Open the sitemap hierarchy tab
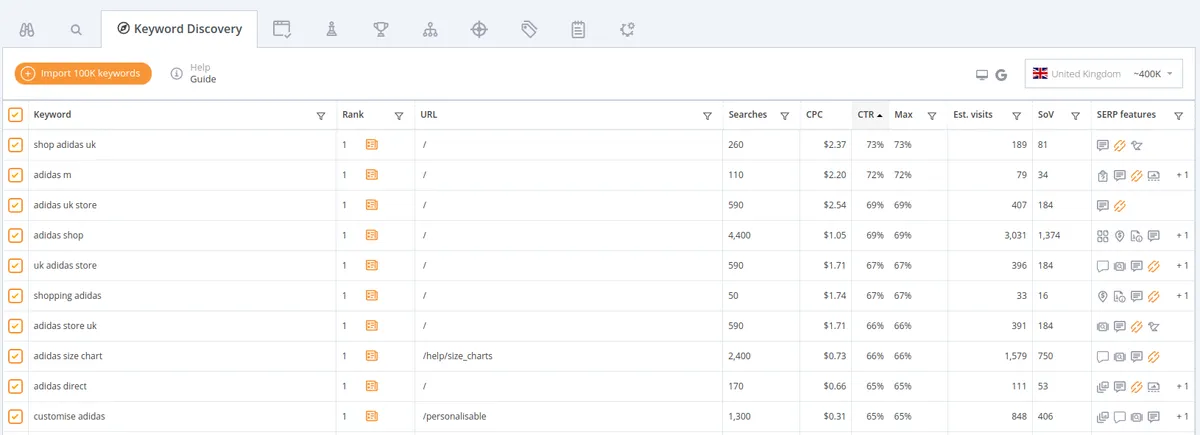Image resolution: width=1200 pixels, height=435 pixels. (430, 29)
